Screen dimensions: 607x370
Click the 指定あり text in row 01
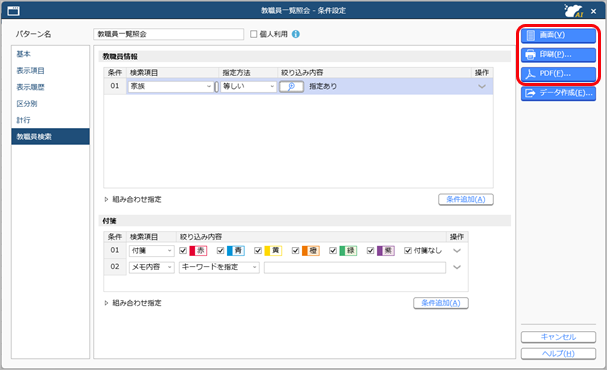tap(323, 86)
